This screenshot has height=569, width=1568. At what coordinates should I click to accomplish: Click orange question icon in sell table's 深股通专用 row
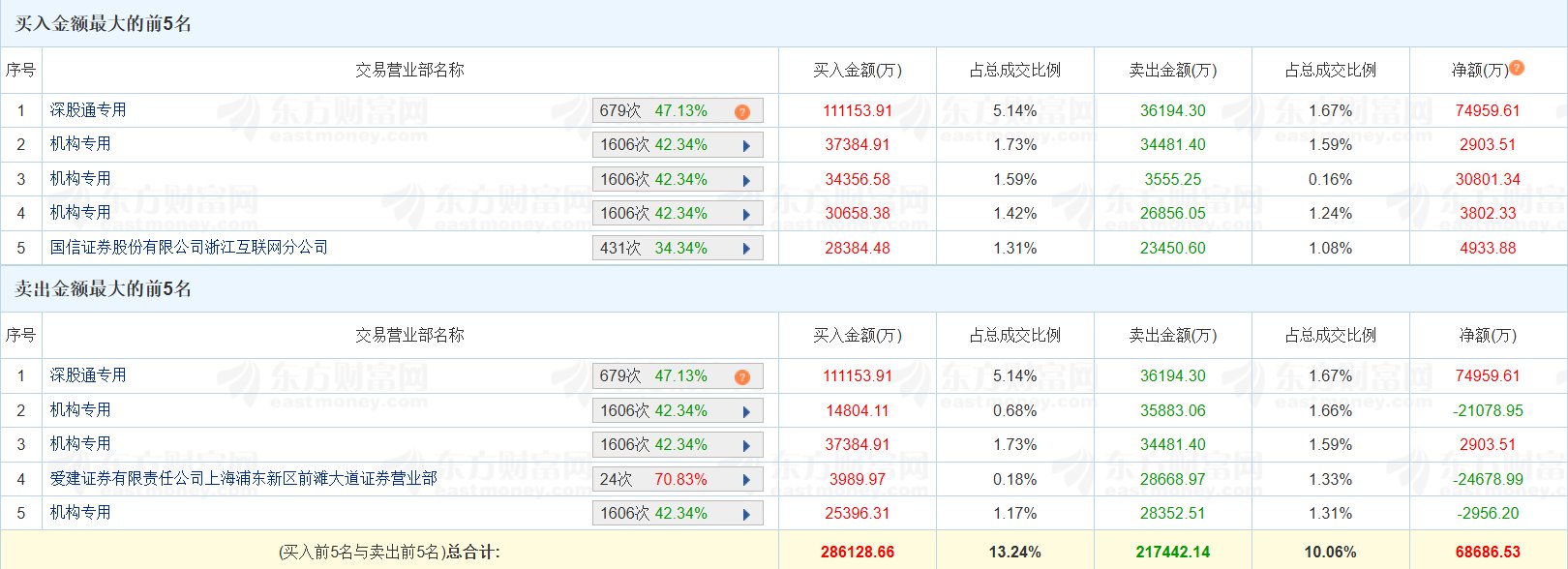tap(742, 377)
